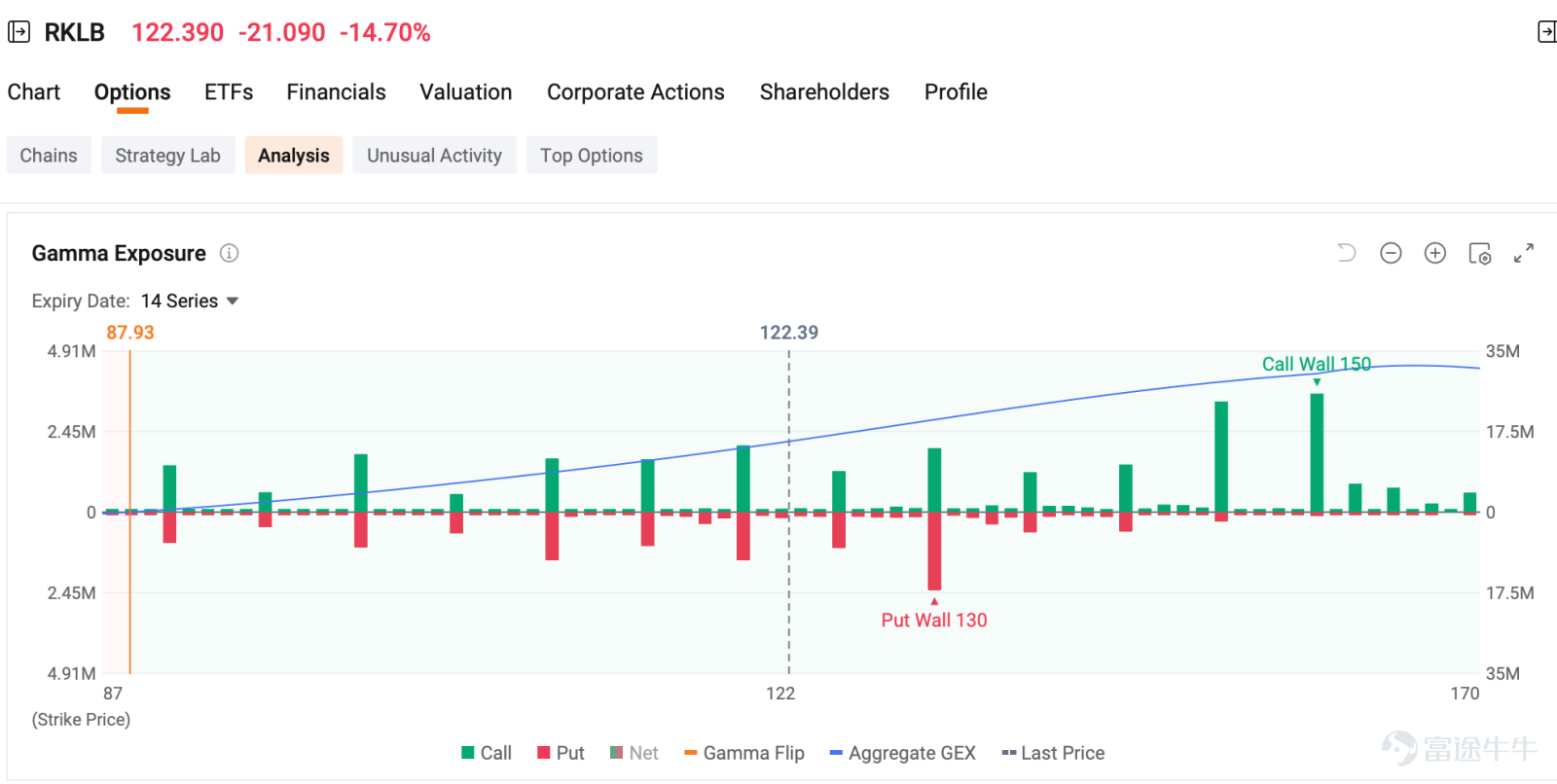
Task: Click the tall green call bar at strike 150
Action: (1317, 453)
